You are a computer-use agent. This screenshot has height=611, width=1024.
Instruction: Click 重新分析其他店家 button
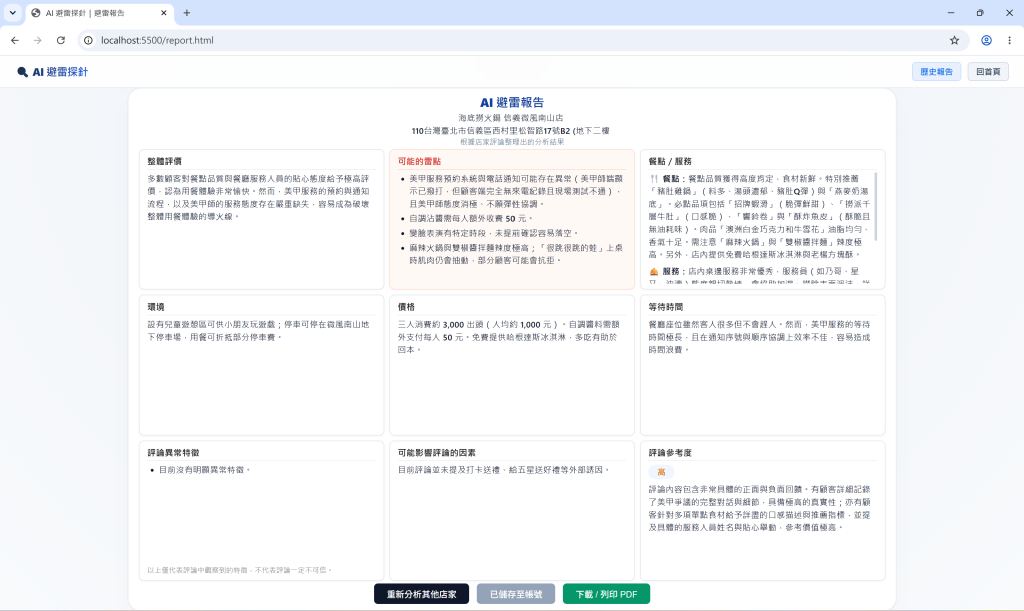tap(421, 594)
